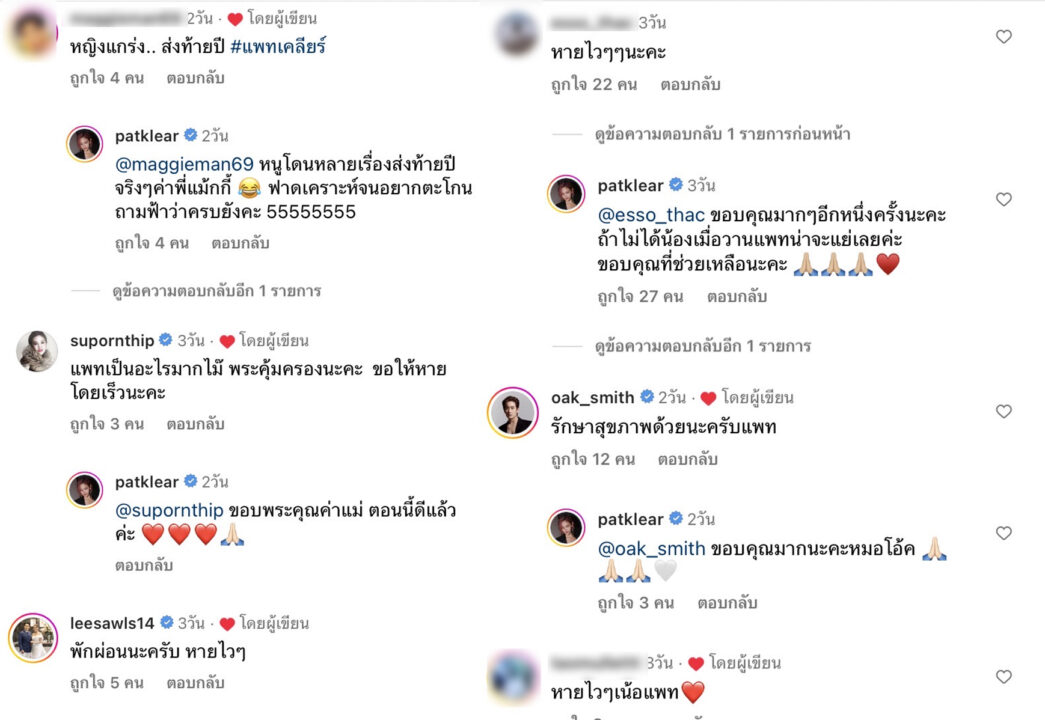Viewport: 1045px width, 720px height.
Task: Like patklear's reply to @esso_thac
Action: 1004,199
